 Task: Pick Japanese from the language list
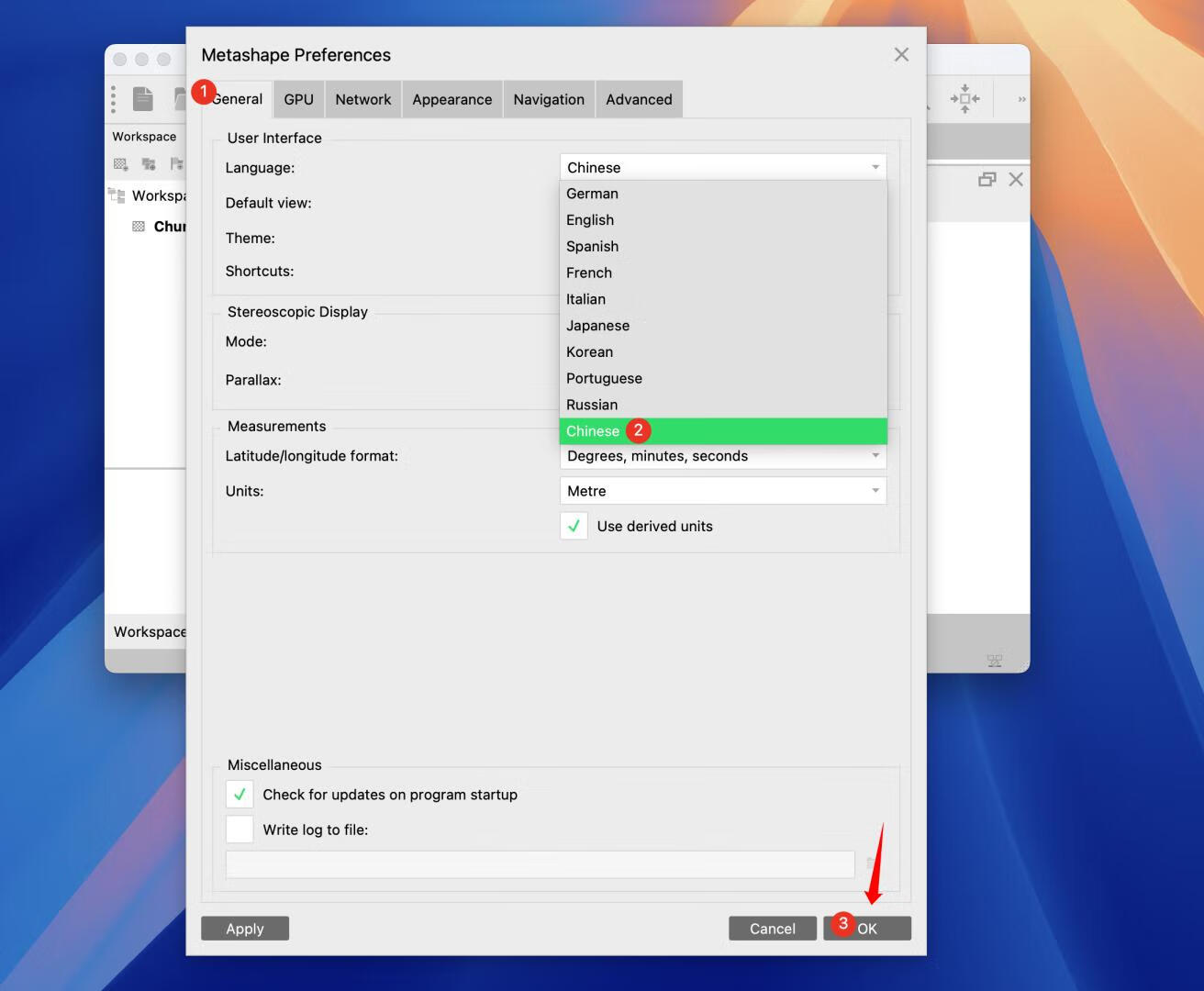pos(723,326)
